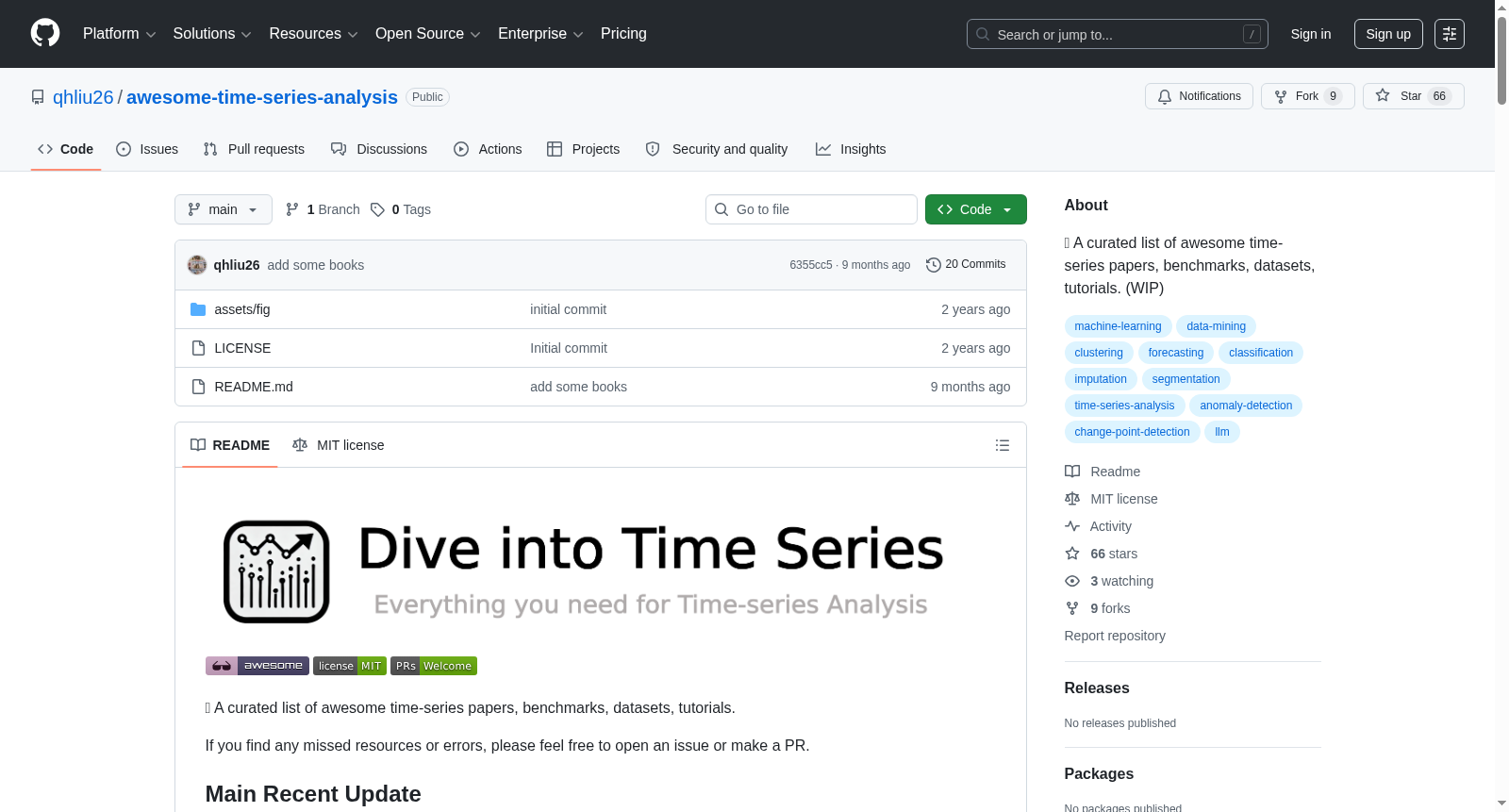Click the awesome badge
Screen dimensions: 1509x812
click(257, 666)
